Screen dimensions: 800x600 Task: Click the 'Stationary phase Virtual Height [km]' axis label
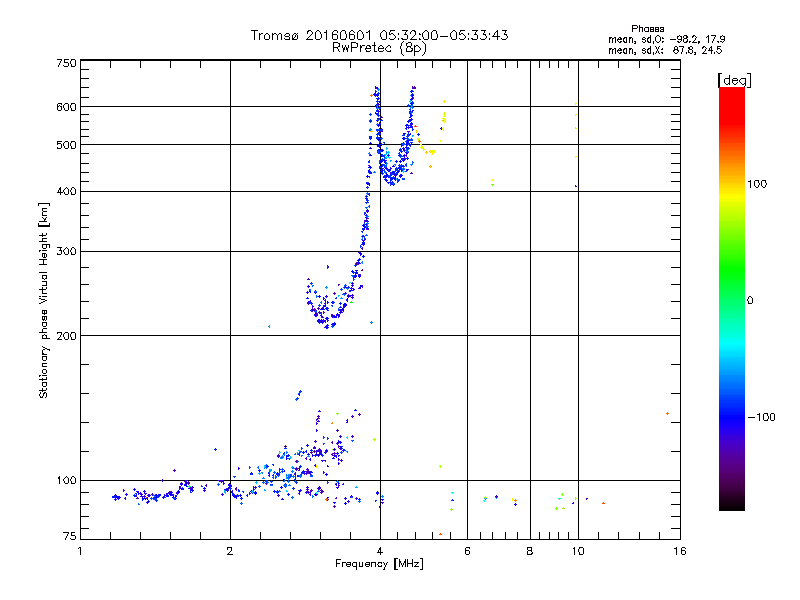pos(44,300)
